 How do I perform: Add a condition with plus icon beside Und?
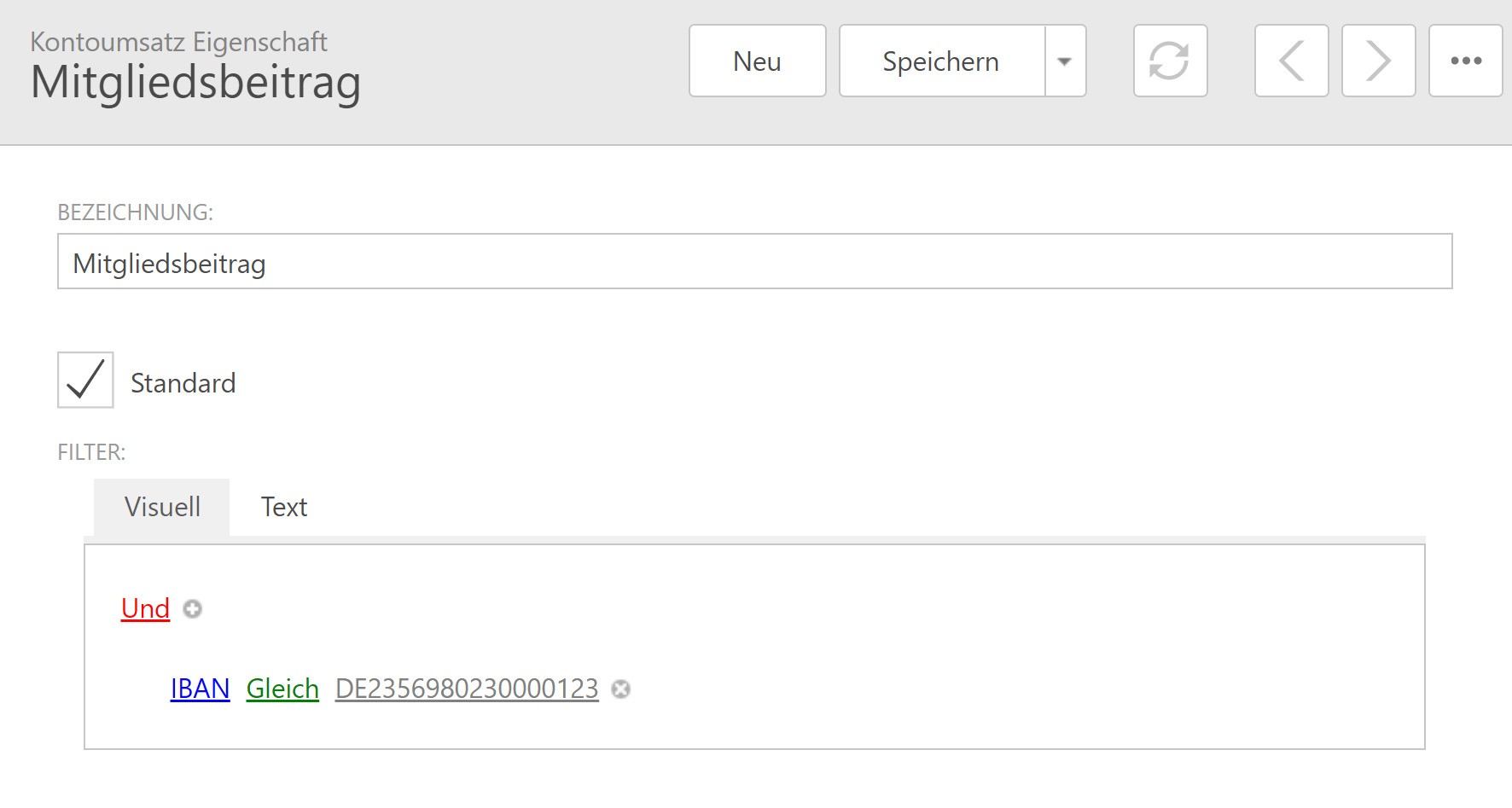[x=193, y=609]
